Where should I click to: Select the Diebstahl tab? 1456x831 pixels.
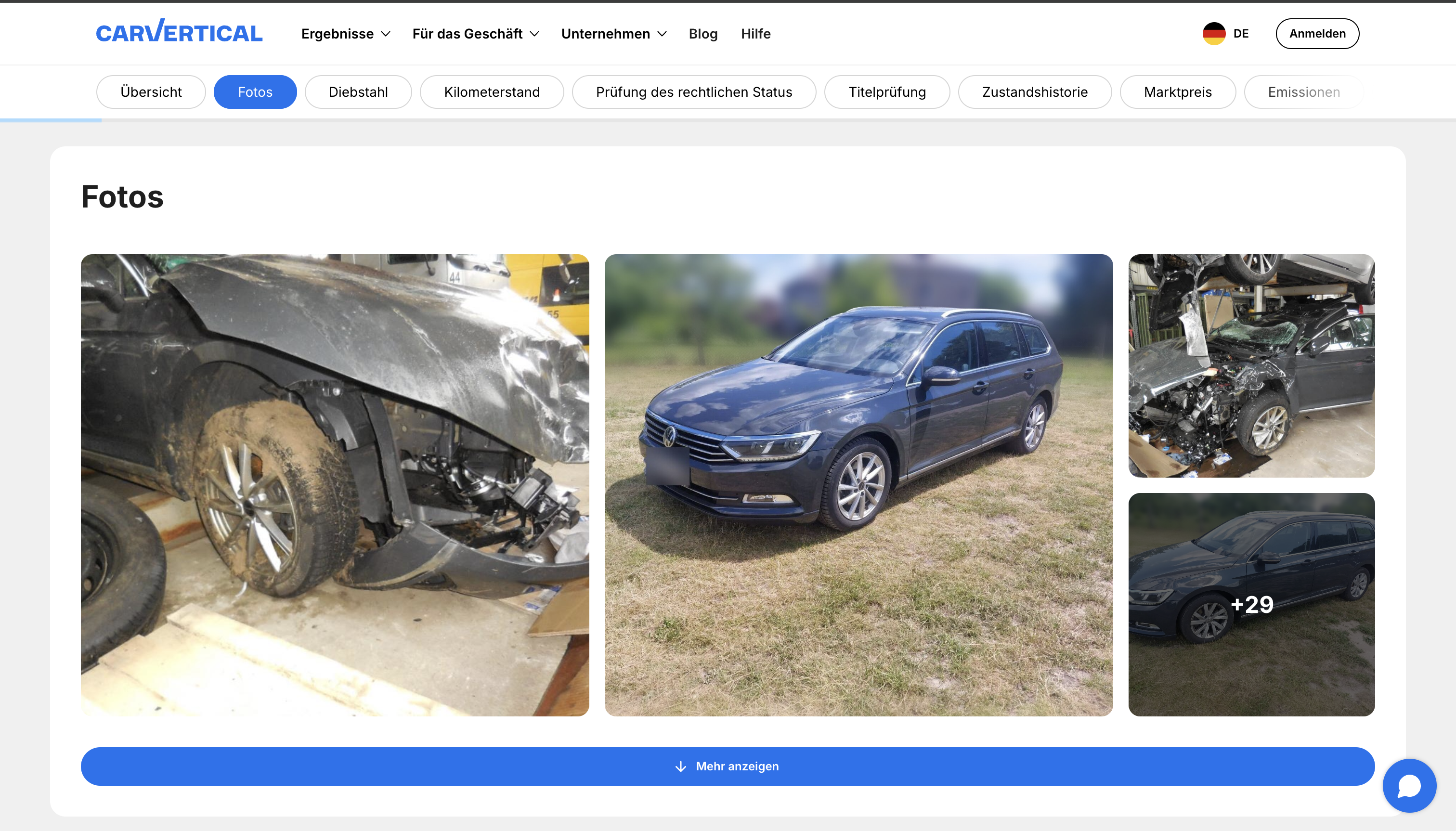coord(358,92)
